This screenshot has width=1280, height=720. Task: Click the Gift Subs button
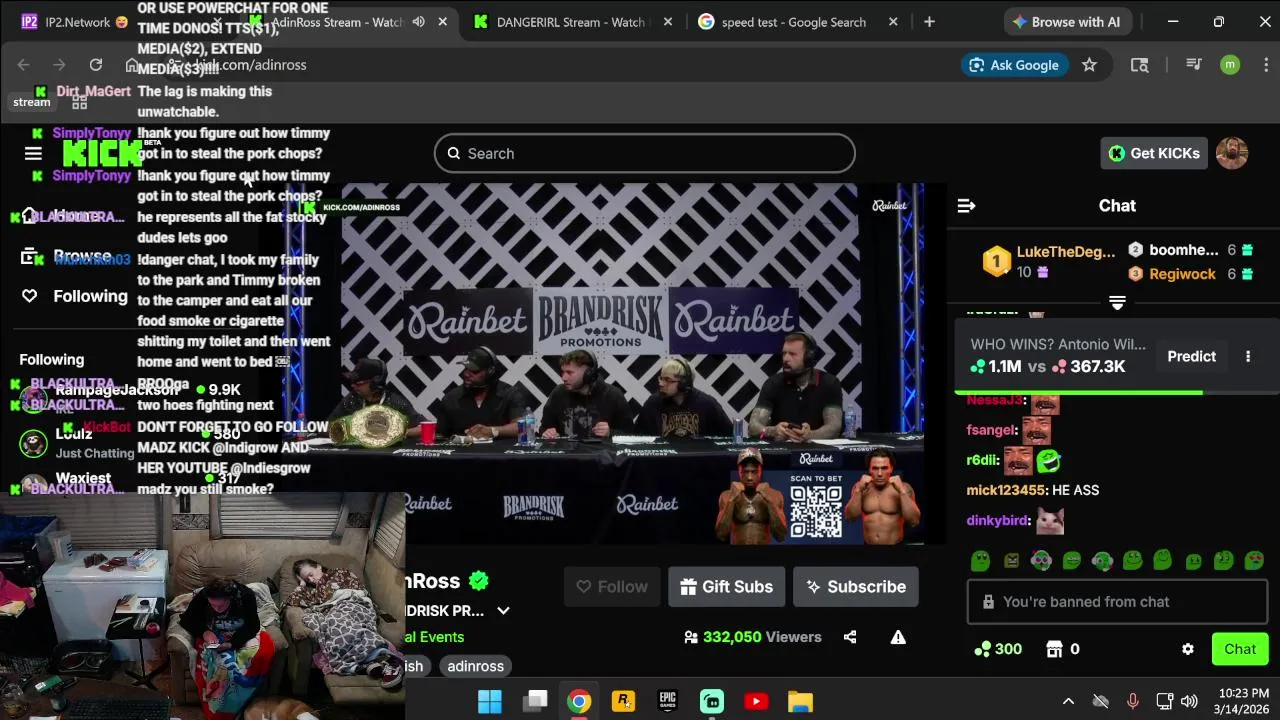coord(726,587)
